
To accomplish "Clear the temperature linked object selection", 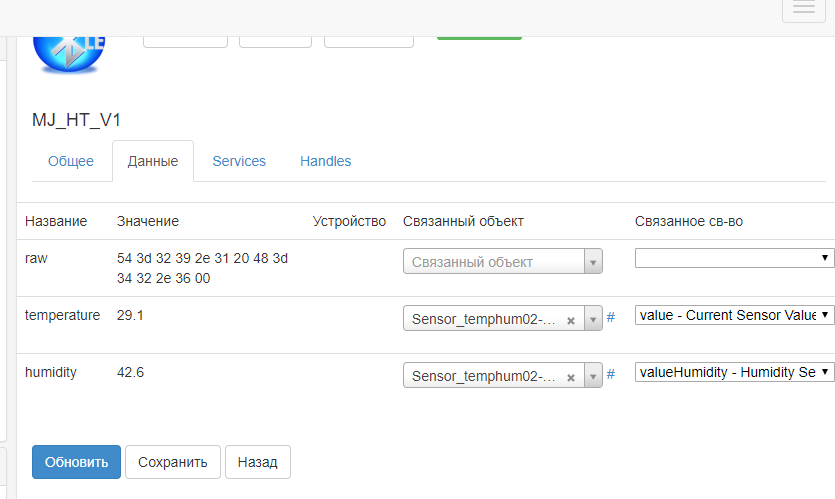I will [x=570, y=320].
